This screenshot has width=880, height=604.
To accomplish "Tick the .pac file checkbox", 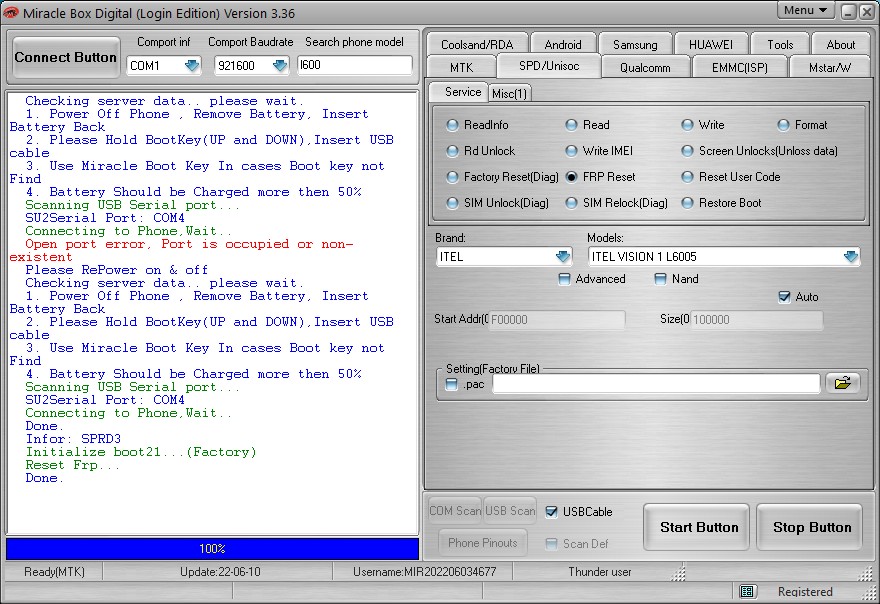I will (451, 385).
